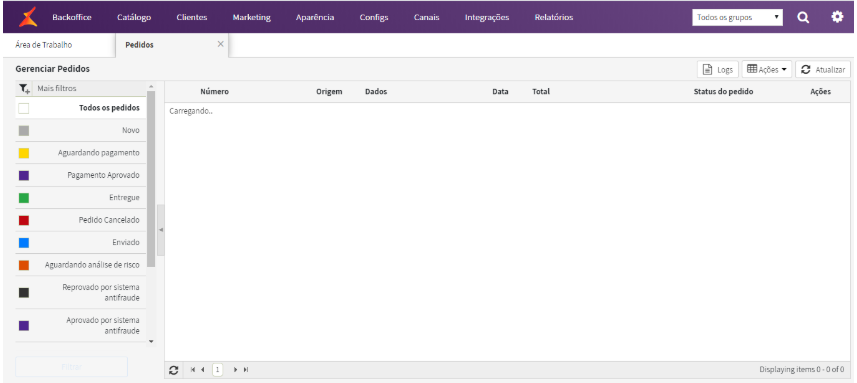Click the refresh icon in pagination bar

click(x=174, y=370)
